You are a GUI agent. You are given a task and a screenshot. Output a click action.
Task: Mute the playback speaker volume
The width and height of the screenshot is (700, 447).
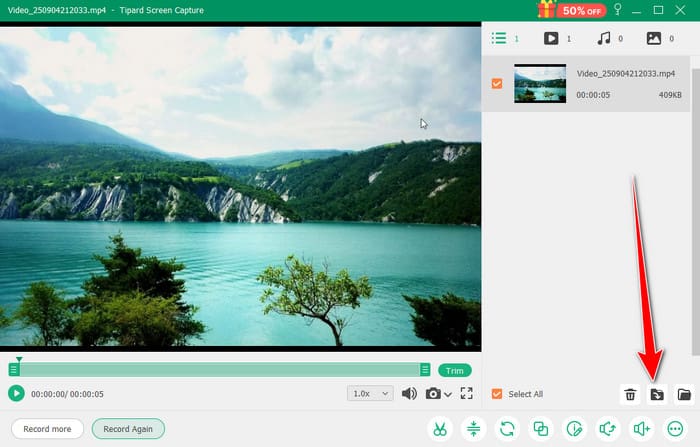[409, 394]
